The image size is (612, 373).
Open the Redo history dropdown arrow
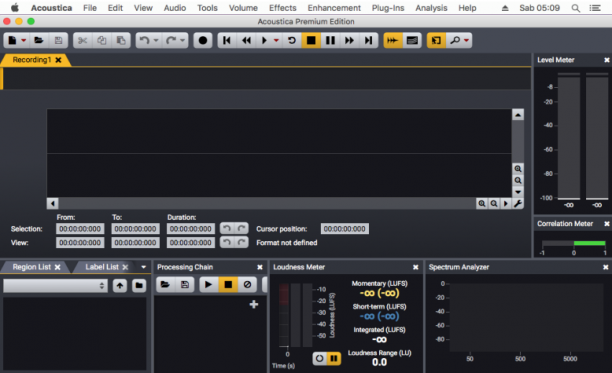click(x=182, y=41)
